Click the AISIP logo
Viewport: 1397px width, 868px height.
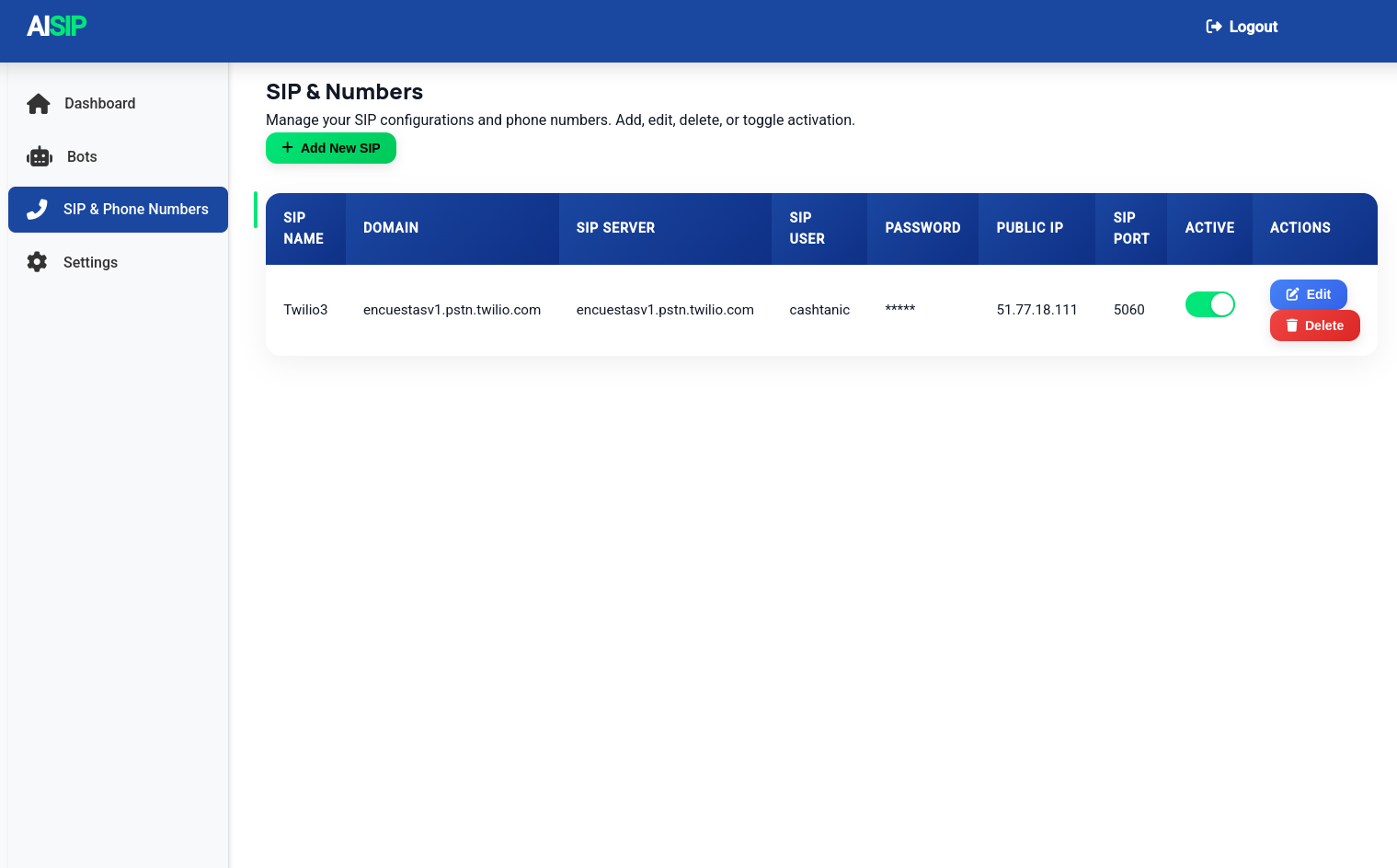[x=56, y=27]
